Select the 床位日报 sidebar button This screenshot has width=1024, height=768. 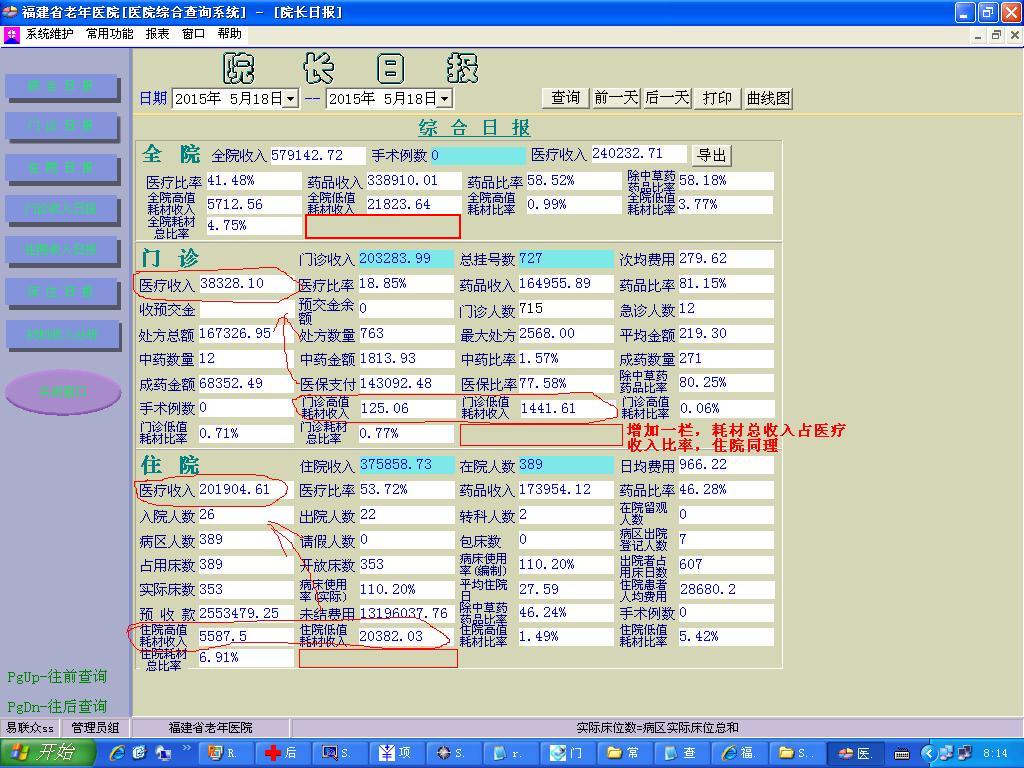click(61, 292)
